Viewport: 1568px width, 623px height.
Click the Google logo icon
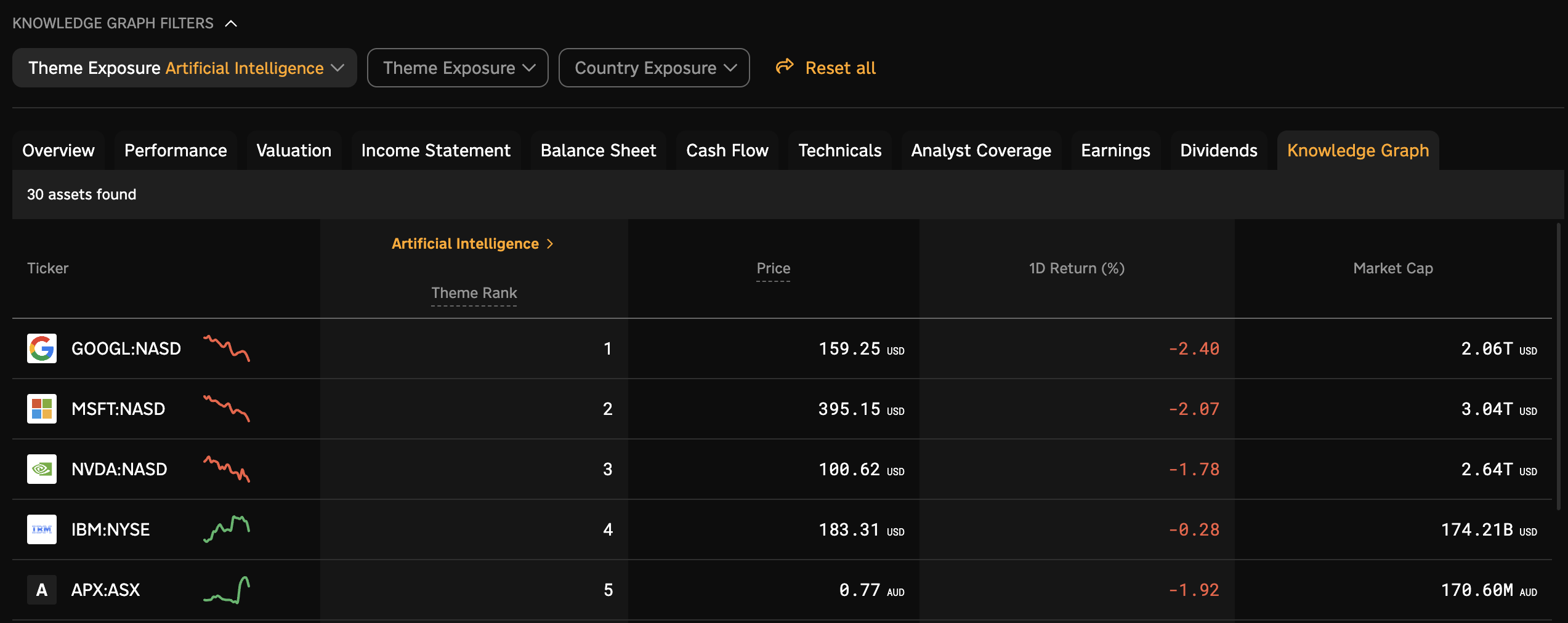click(x=42, y=348)
